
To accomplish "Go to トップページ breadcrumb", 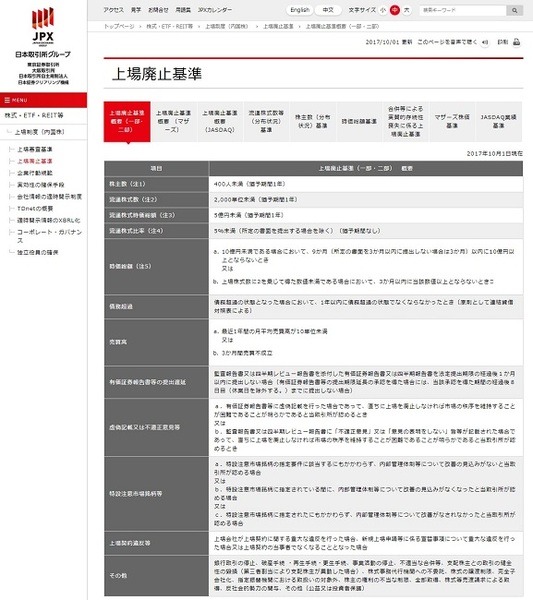I will 119,26.
